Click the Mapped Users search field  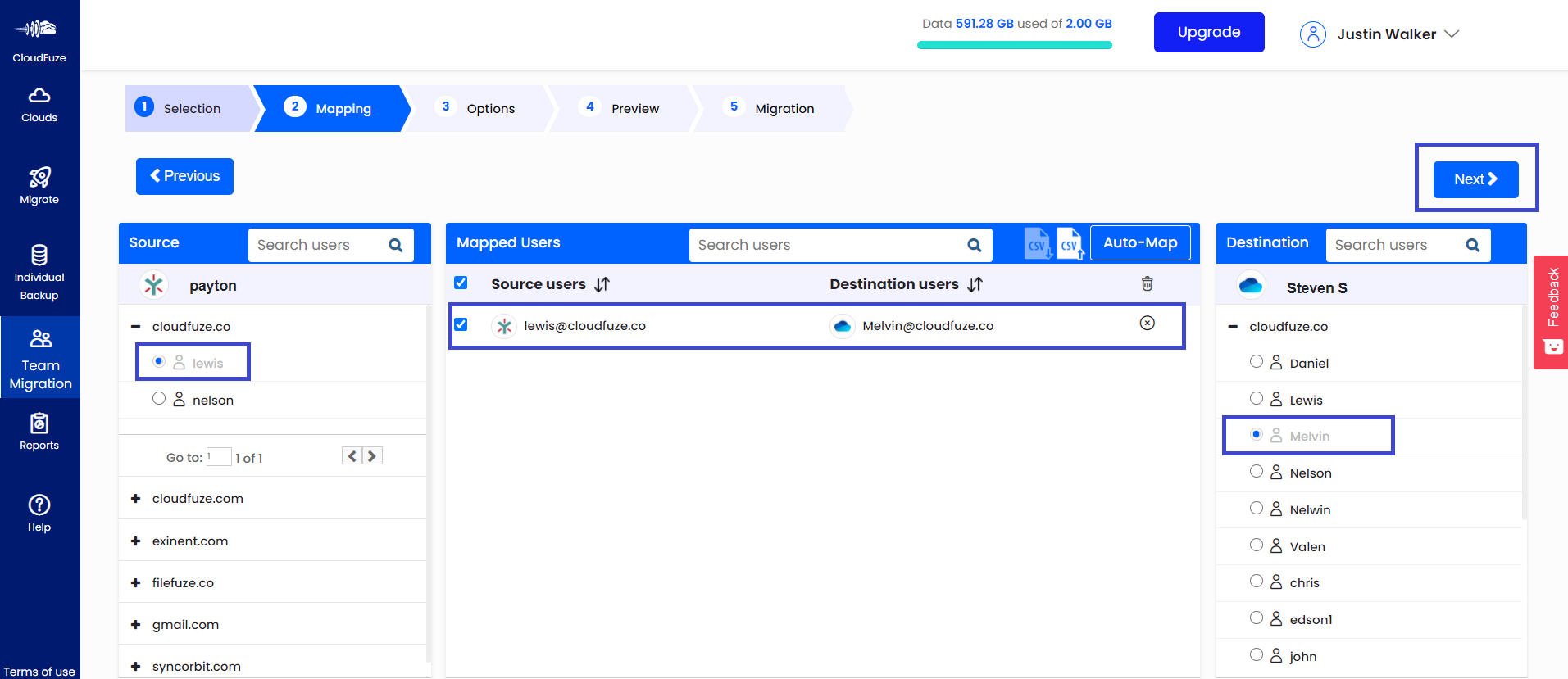(x=841, y=245)
